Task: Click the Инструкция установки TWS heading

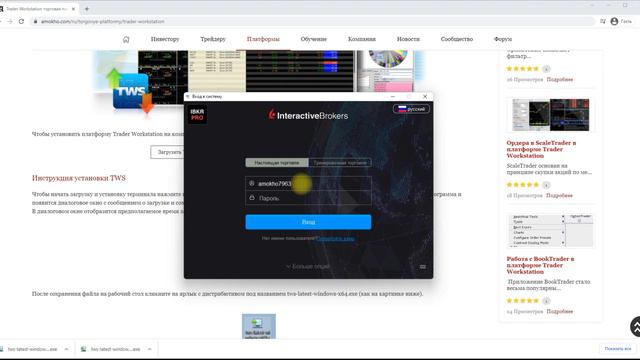Action: click(x=79, y=178)
